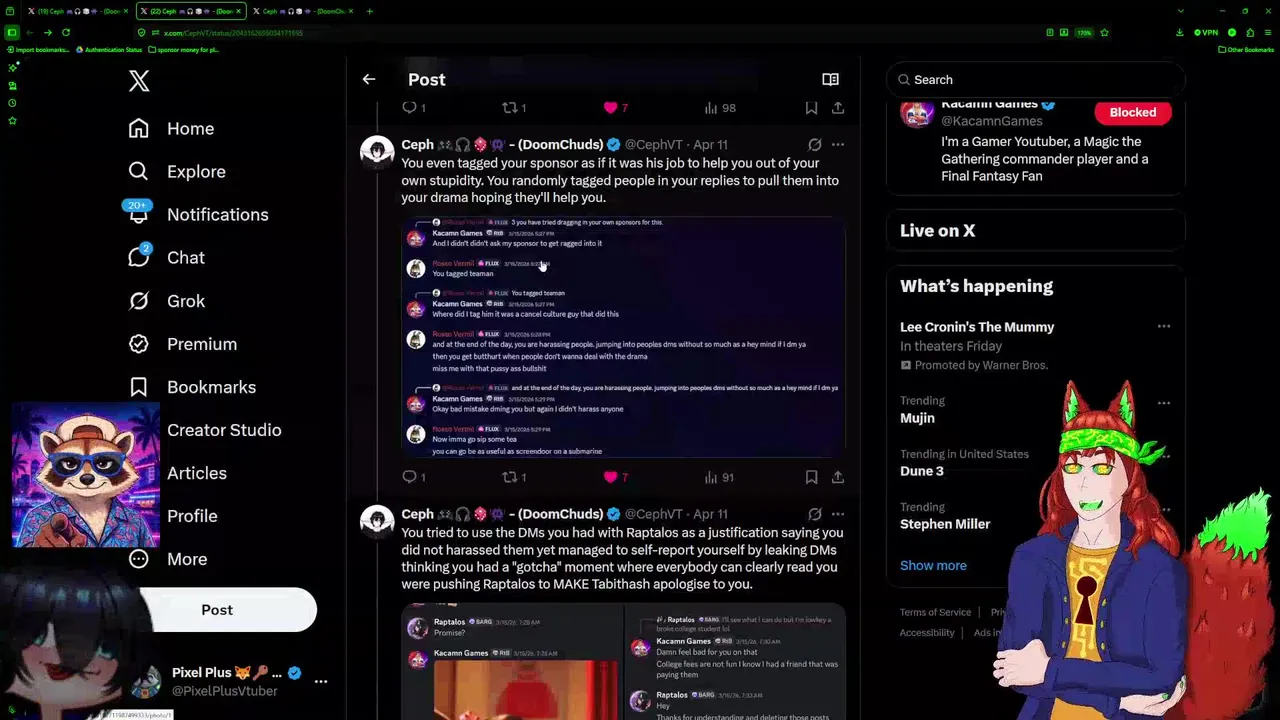
Task: Bookmark the post with 91 views
Action: (x=811, y=477)
